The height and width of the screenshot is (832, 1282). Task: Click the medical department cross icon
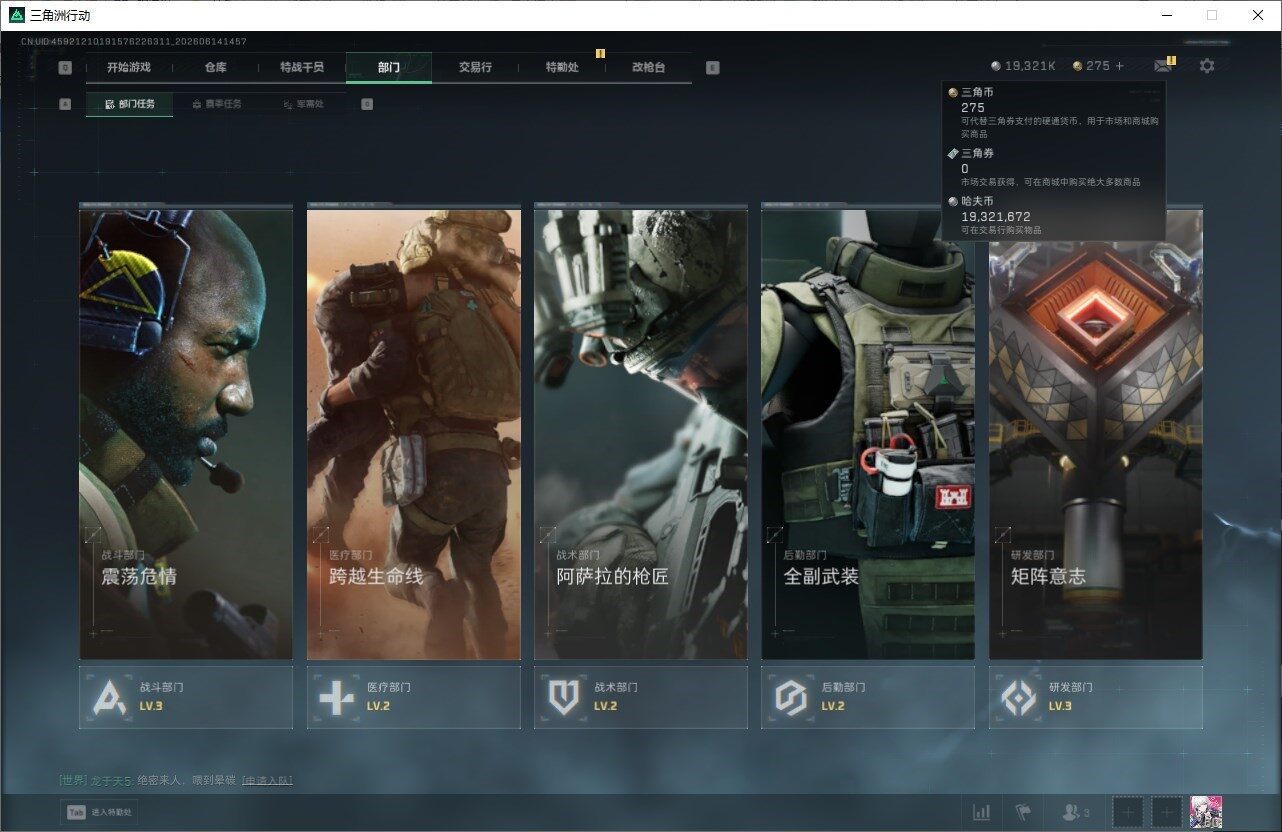(x=336, y=697)
